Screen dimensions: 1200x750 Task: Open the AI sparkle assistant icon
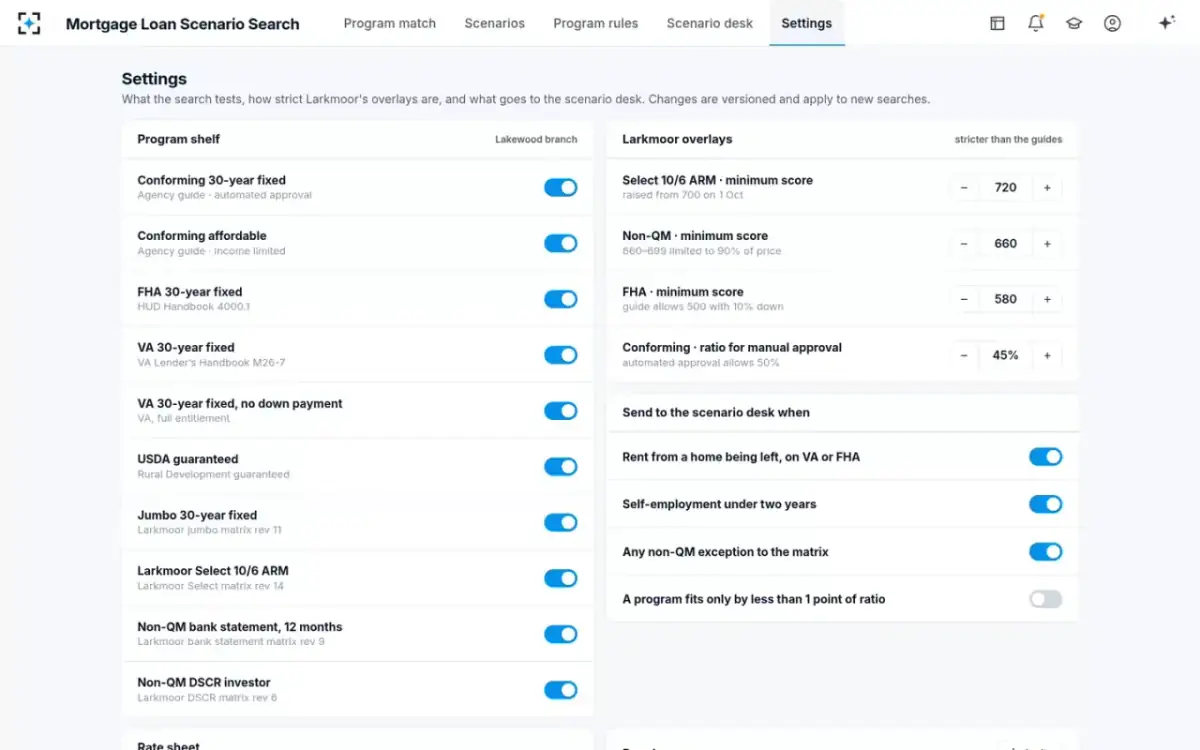click(1166, 23)
